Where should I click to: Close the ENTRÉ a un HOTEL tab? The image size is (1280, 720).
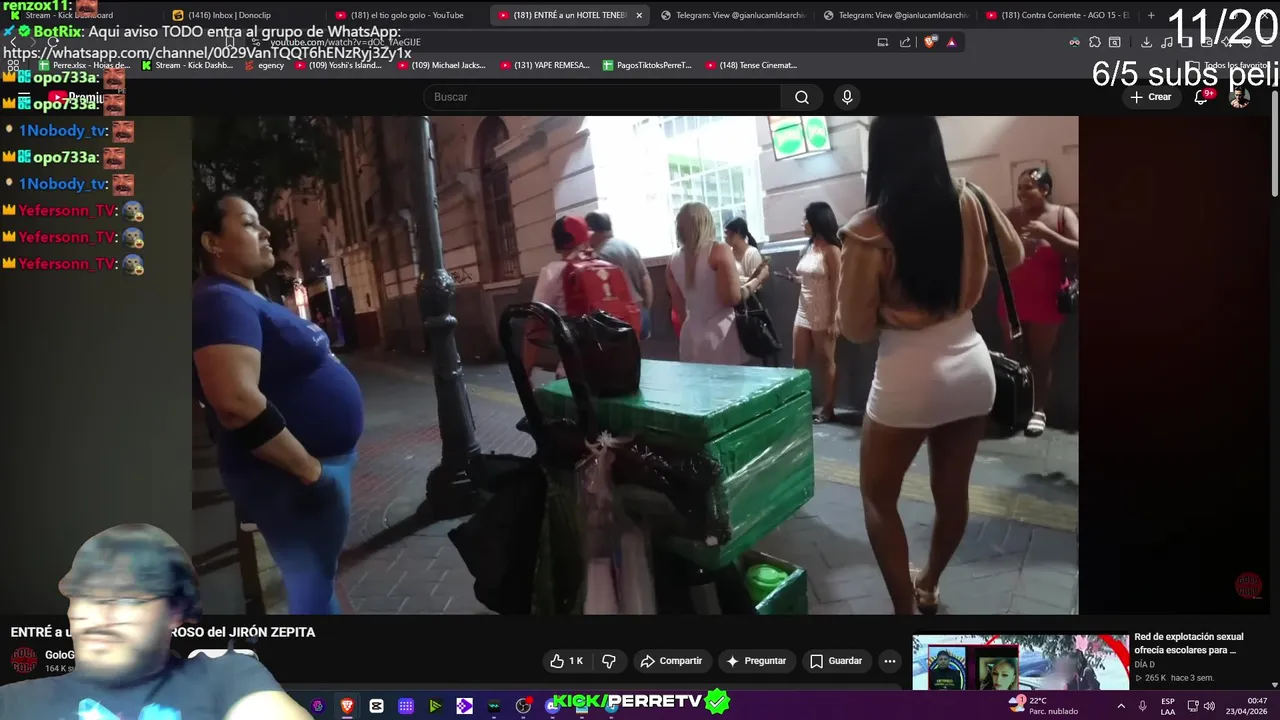pos(639,15)
